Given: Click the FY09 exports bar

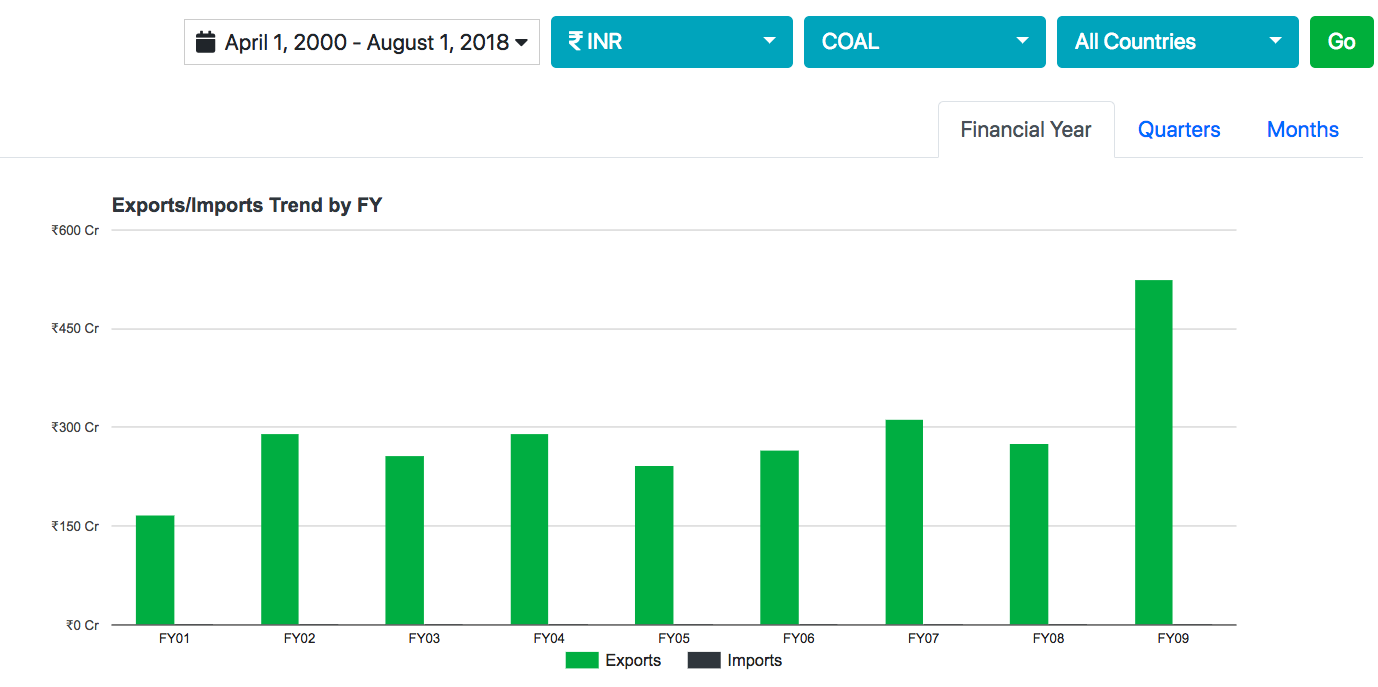Looking at the screenshot, I should [x=1153, y=452].
